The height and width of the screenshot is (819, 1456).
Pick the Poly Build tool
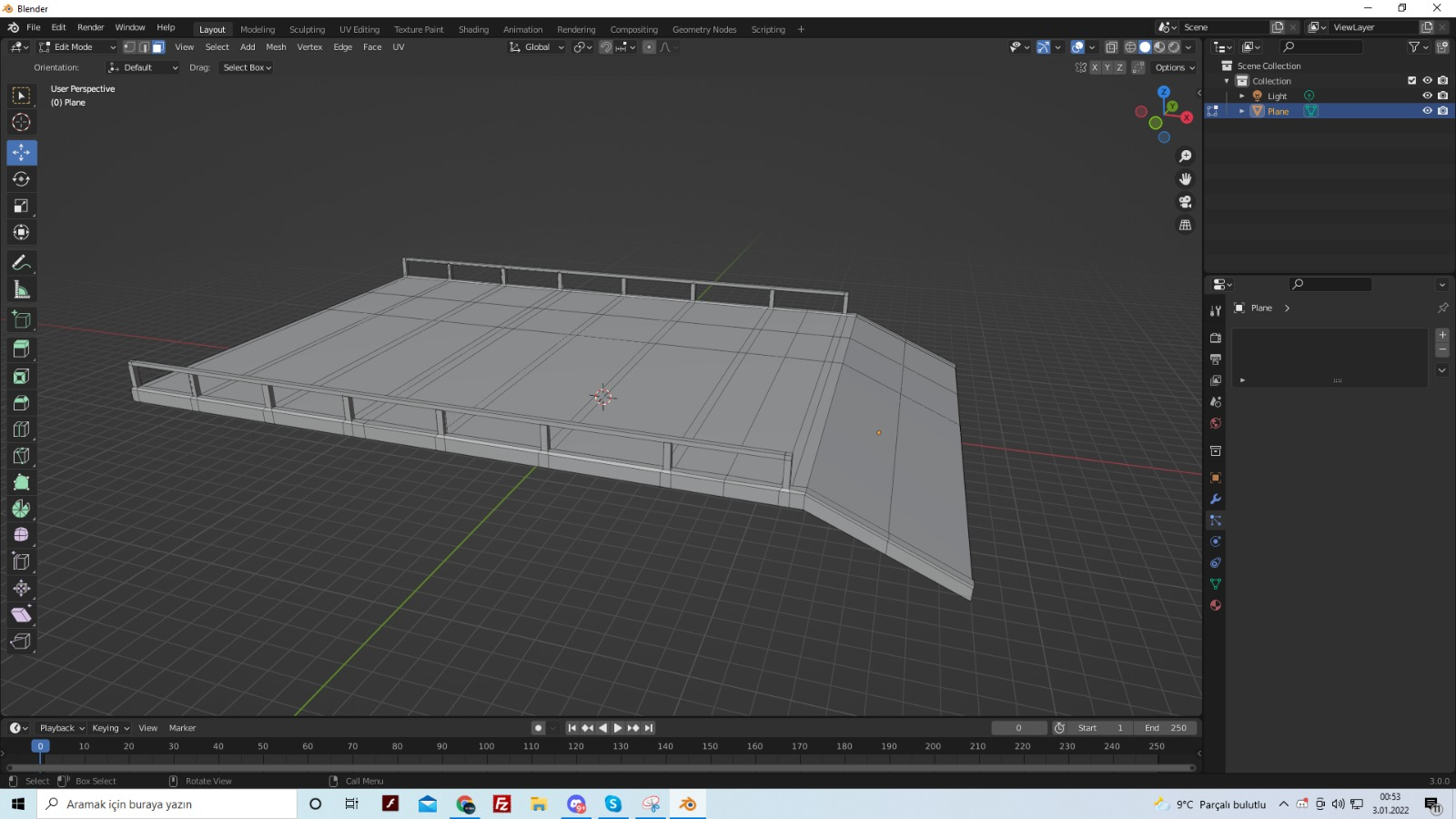21,481
